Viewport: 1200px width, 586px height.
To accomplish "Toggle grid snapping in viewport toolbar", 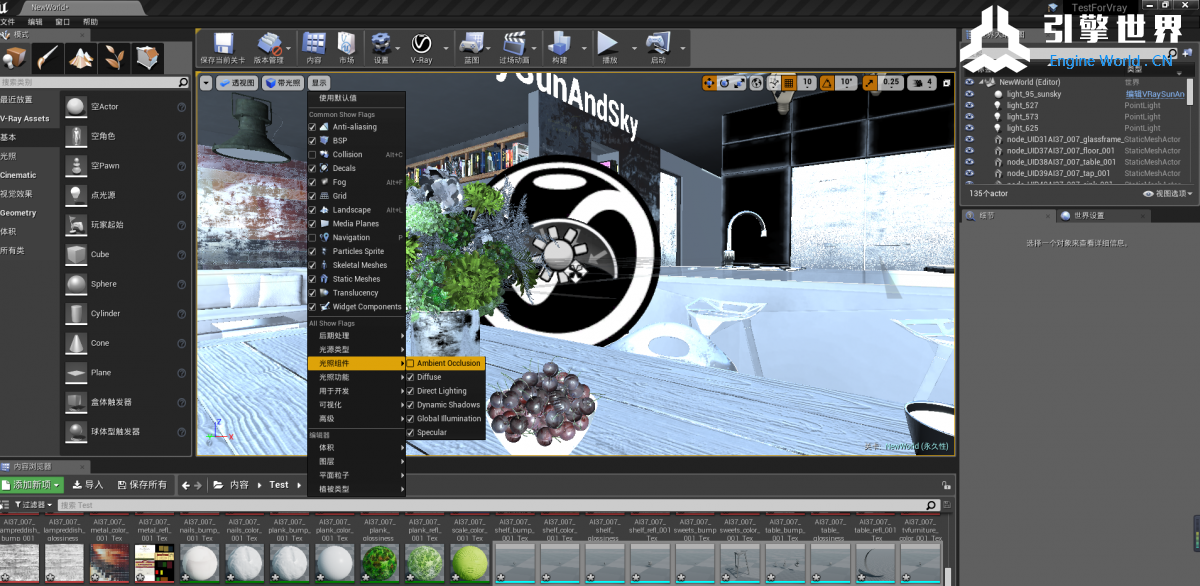I will (x=789, y=83).
